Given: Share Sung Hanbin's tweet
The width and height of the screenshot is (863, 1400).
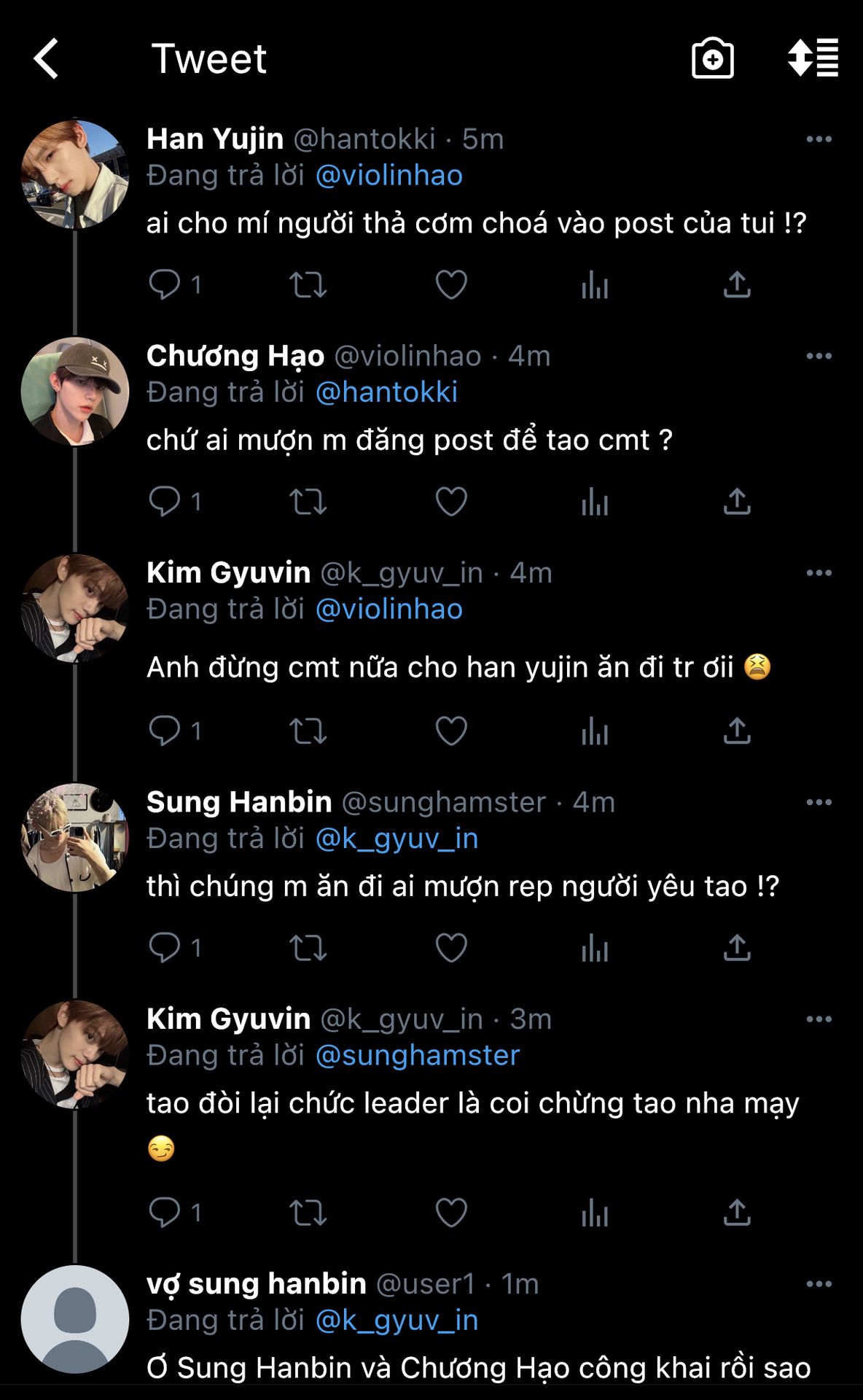Looking at the screenshot, I should (x=737, y=947).
